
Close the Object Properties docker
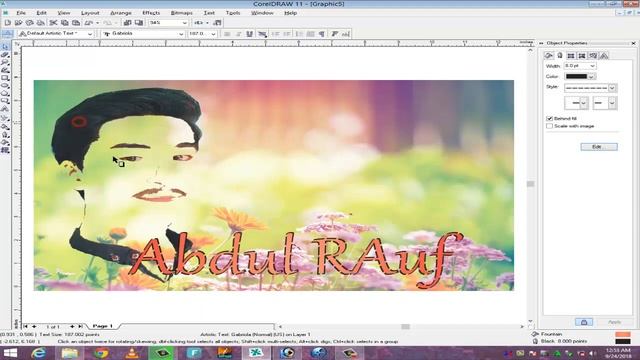(633, 43)
